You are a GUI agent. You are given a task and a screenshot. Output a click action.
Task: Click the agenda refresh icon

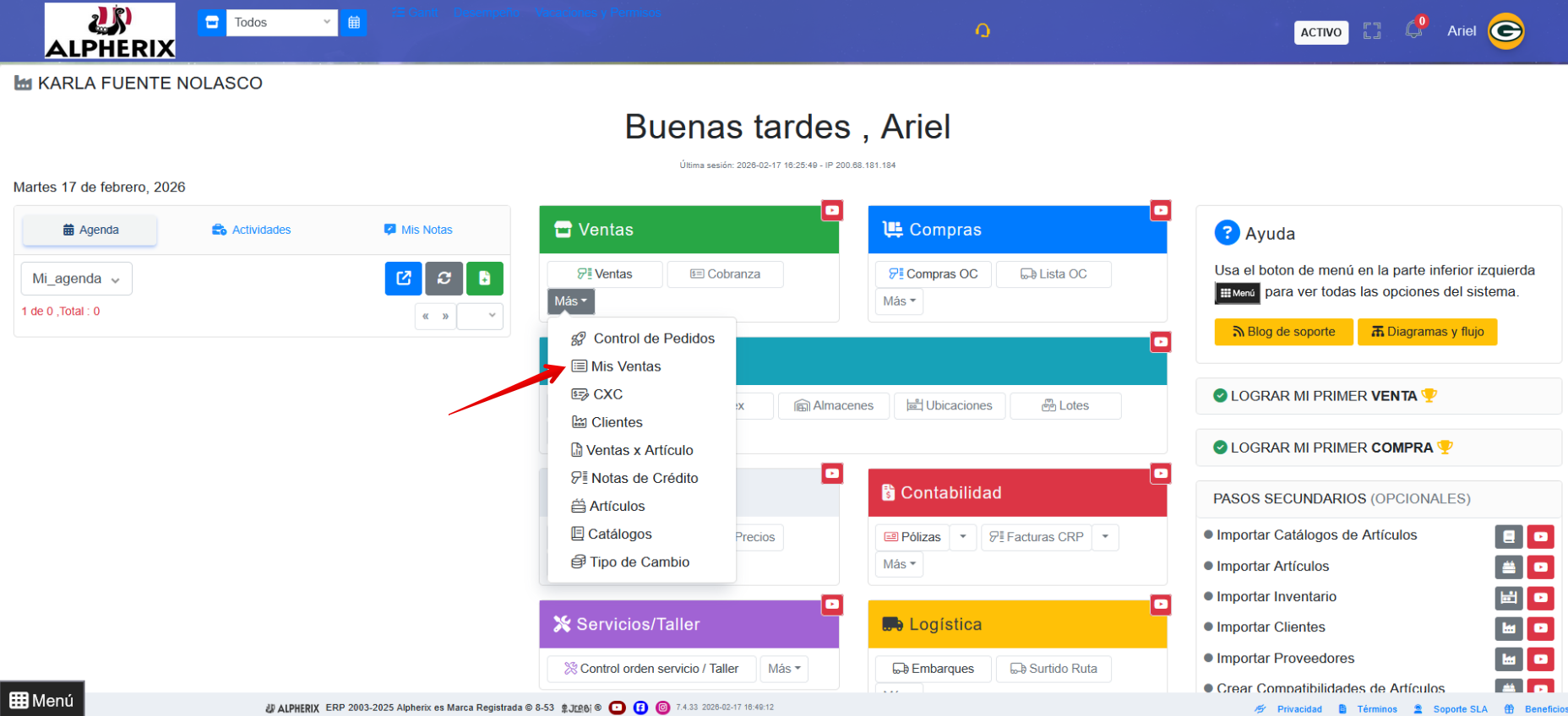tap(444, 278)
